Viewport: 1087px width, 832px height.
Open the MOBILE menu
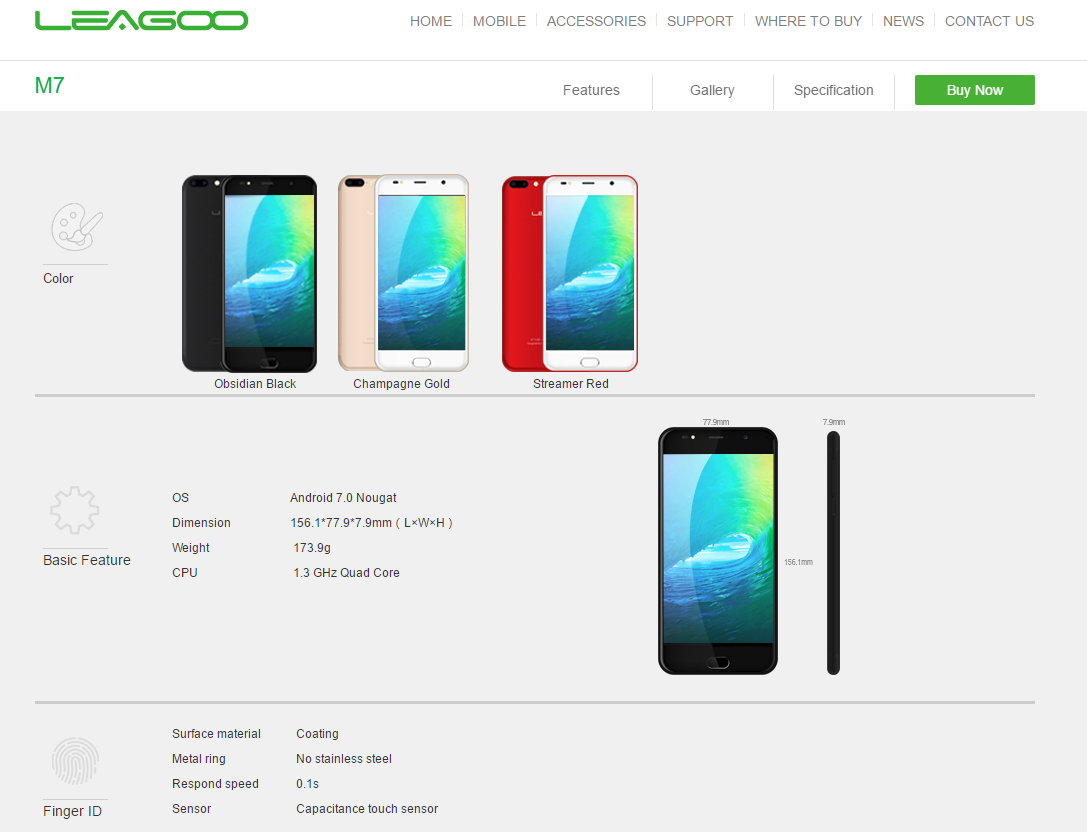coord(499,21)
